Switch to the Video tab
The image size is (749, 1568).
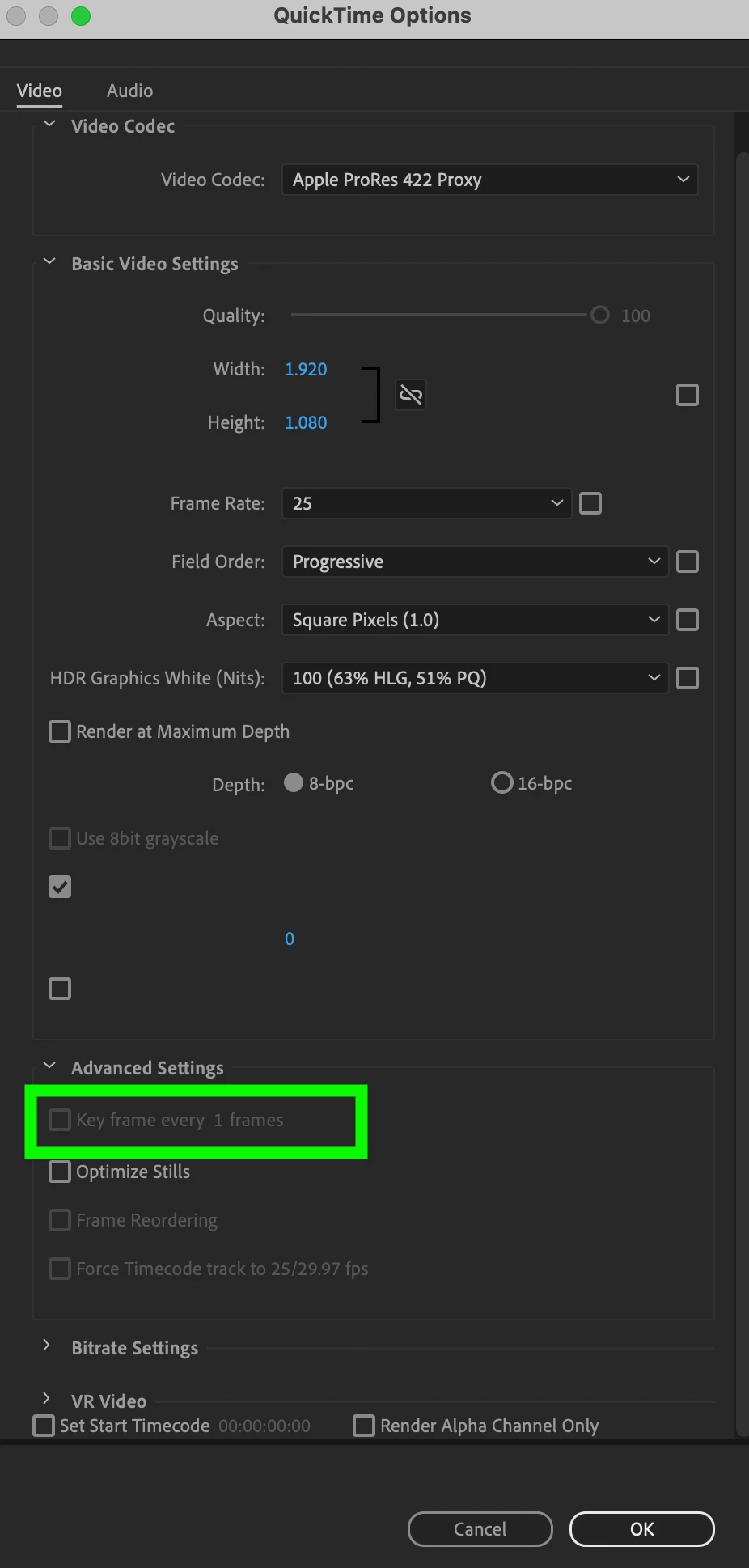coord(40,91)
